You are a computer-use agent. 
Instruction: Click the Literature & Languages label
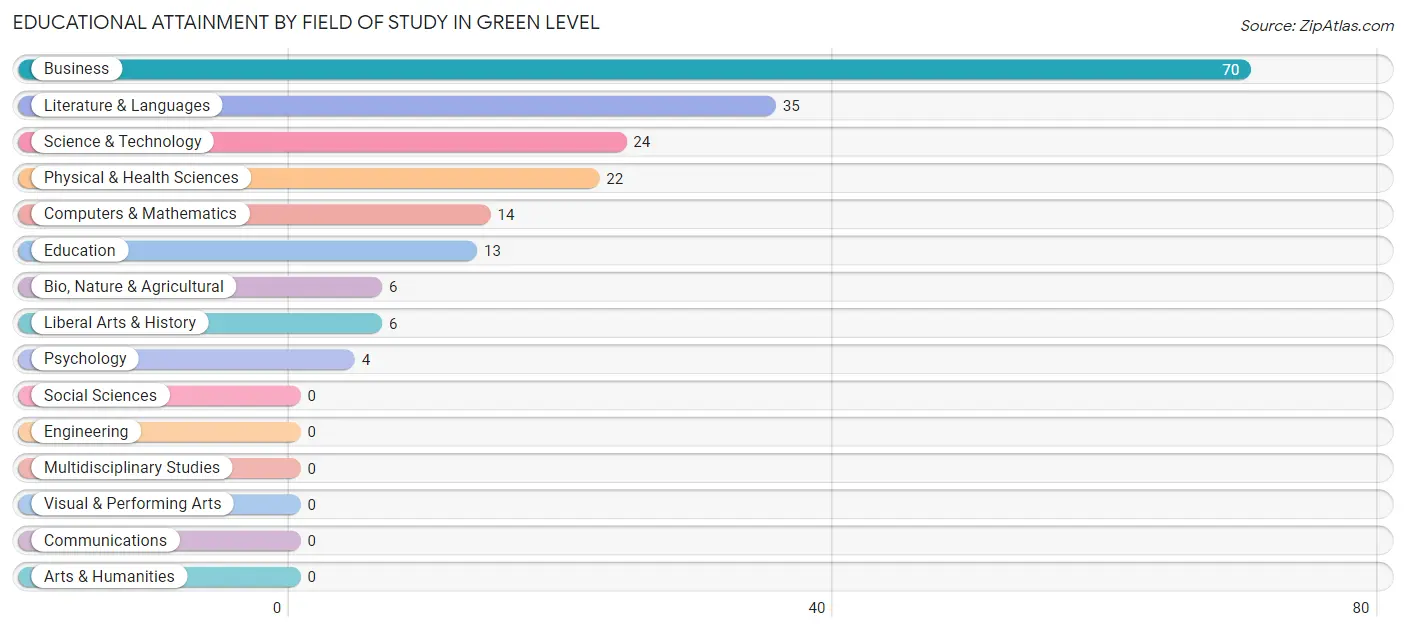coord(127,106)
